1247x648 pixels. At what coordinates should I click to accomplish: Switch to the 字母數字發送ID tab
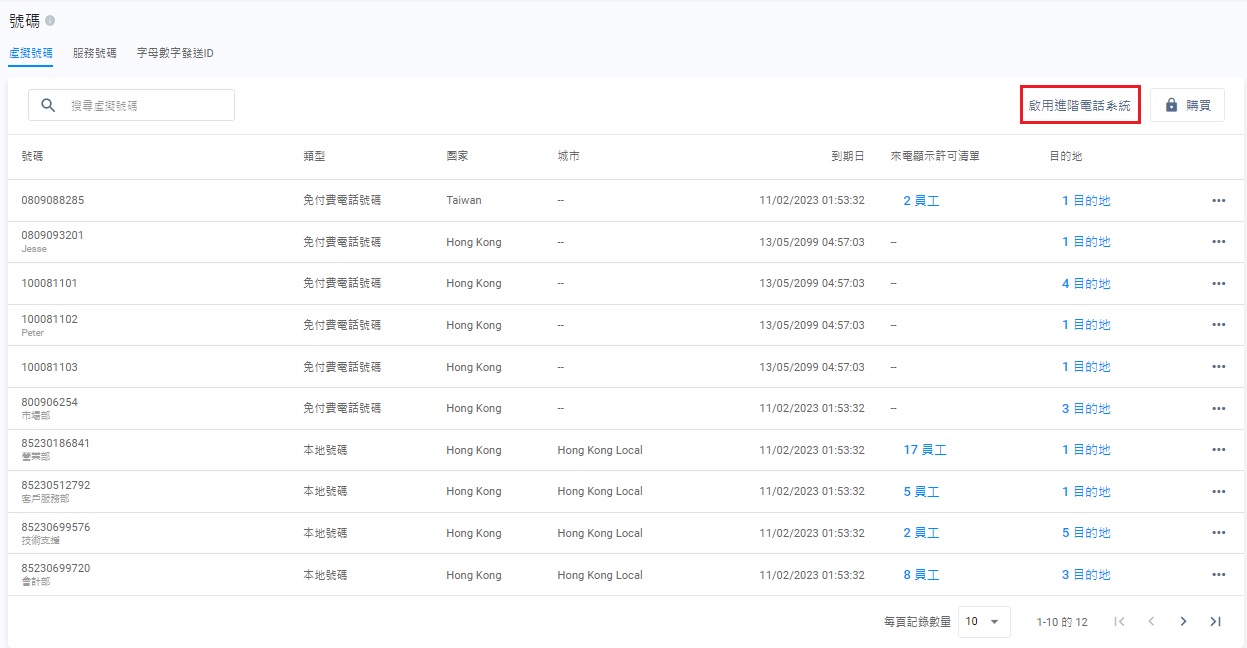pyautogui.click(x=175, y=53)
